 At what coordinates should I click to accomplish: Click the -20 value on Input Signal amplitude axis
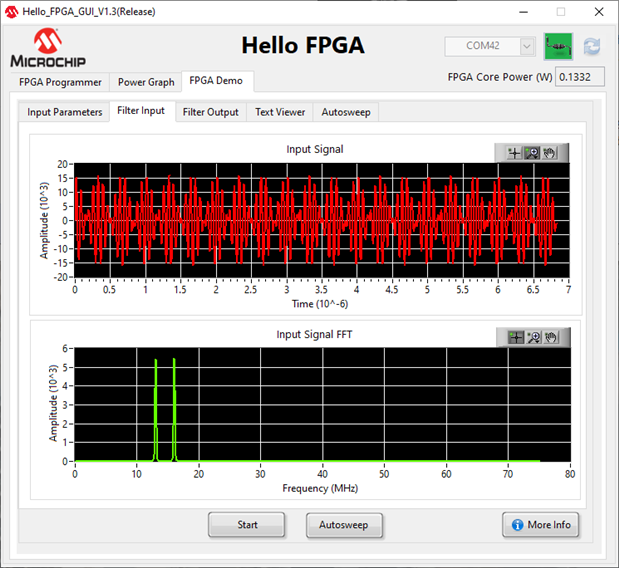click(60, 277)
